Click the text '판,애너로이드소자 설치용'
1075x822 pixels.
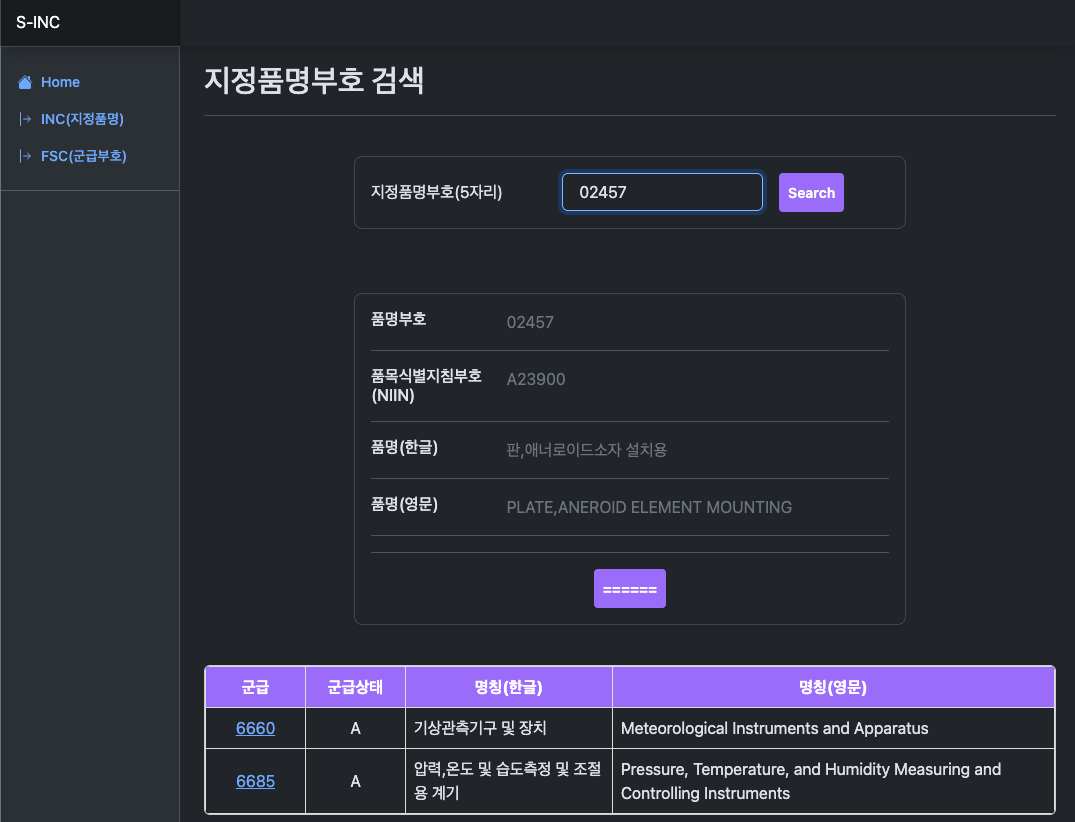tap(587, 450)
